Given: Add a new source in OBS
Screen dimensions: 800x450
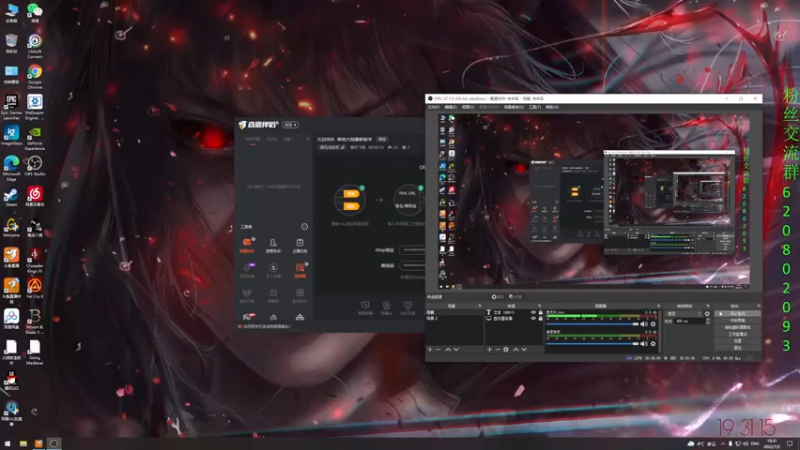Looking at the screenshot, I should tap(489, 349).
